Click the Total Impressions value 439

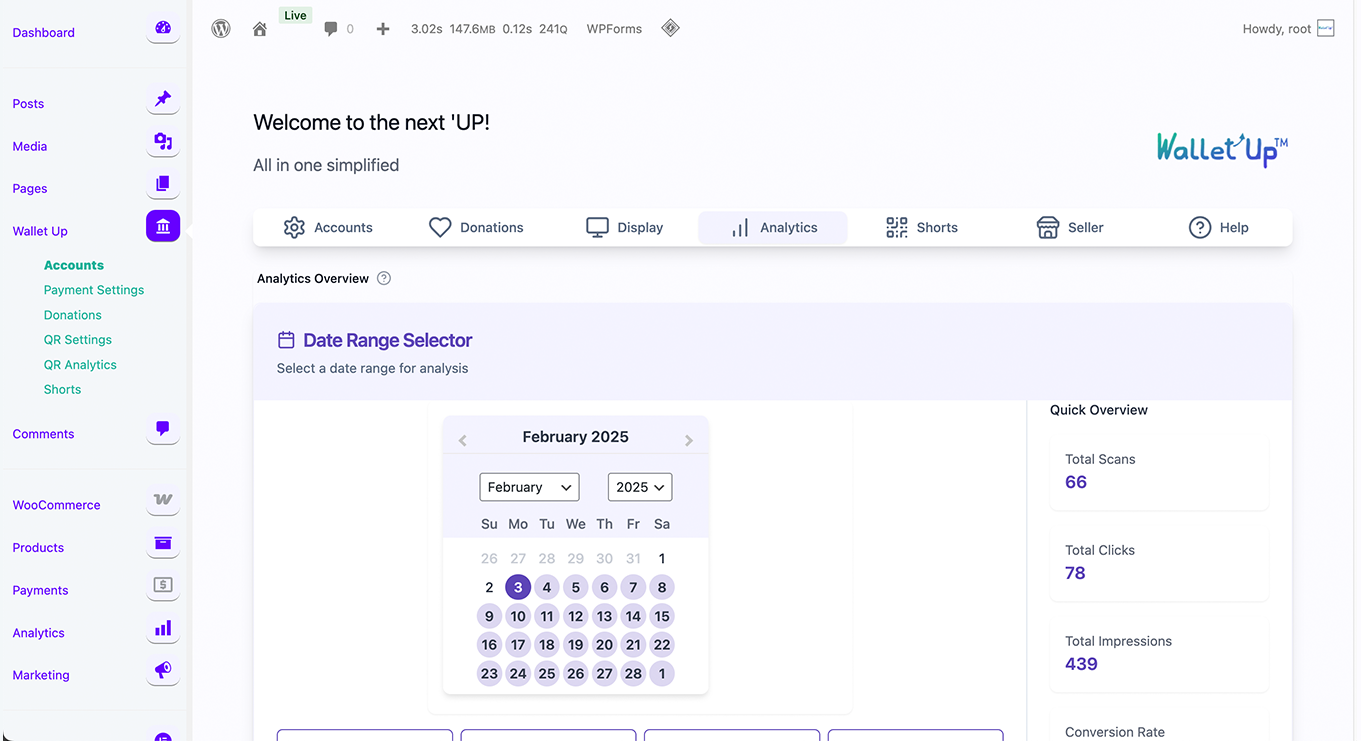click(1081, 664)
